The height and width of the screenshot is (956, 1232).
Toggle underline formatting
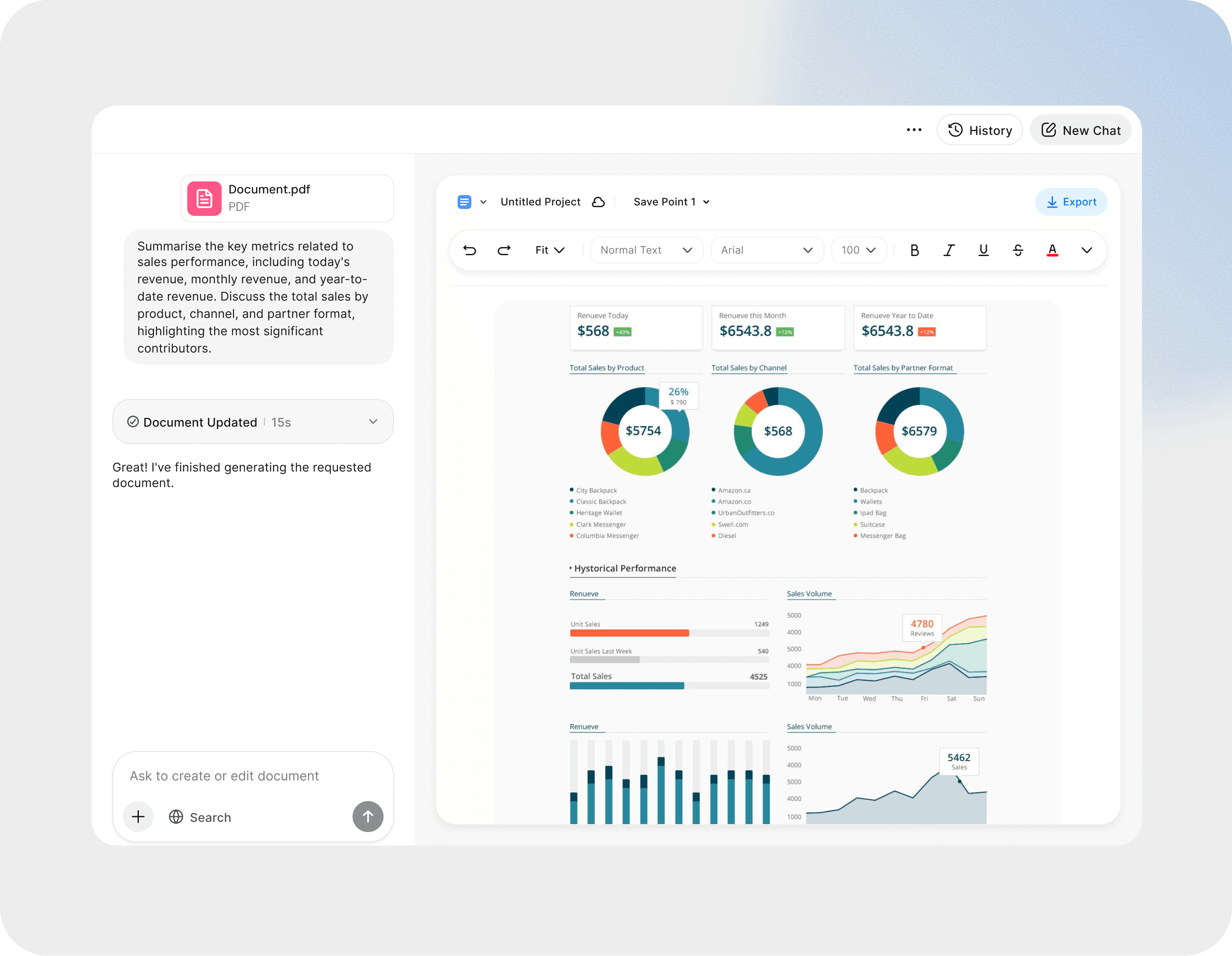[x=983, y=250]
